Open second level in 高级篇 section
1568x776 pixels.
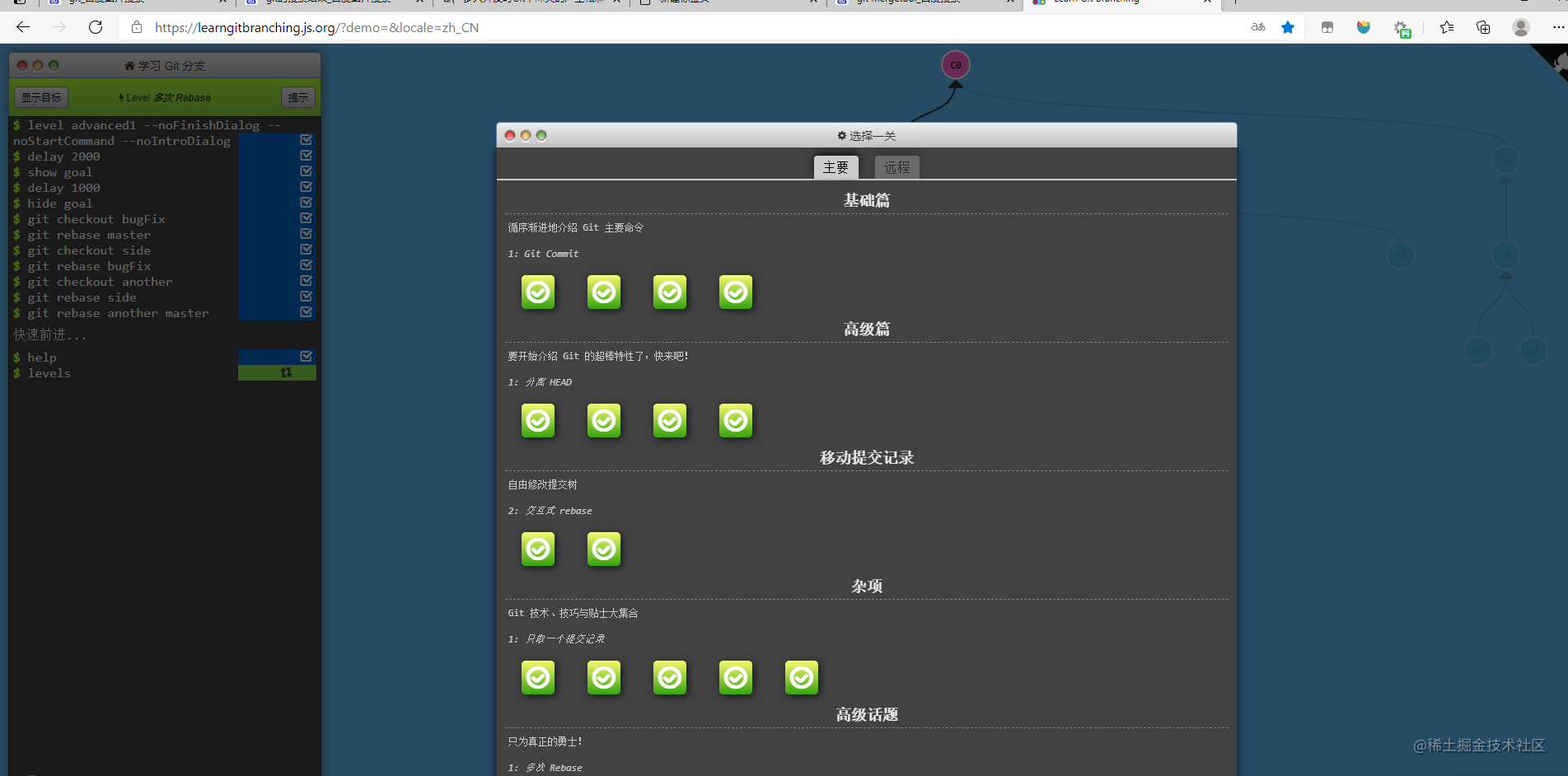point(604,420)
